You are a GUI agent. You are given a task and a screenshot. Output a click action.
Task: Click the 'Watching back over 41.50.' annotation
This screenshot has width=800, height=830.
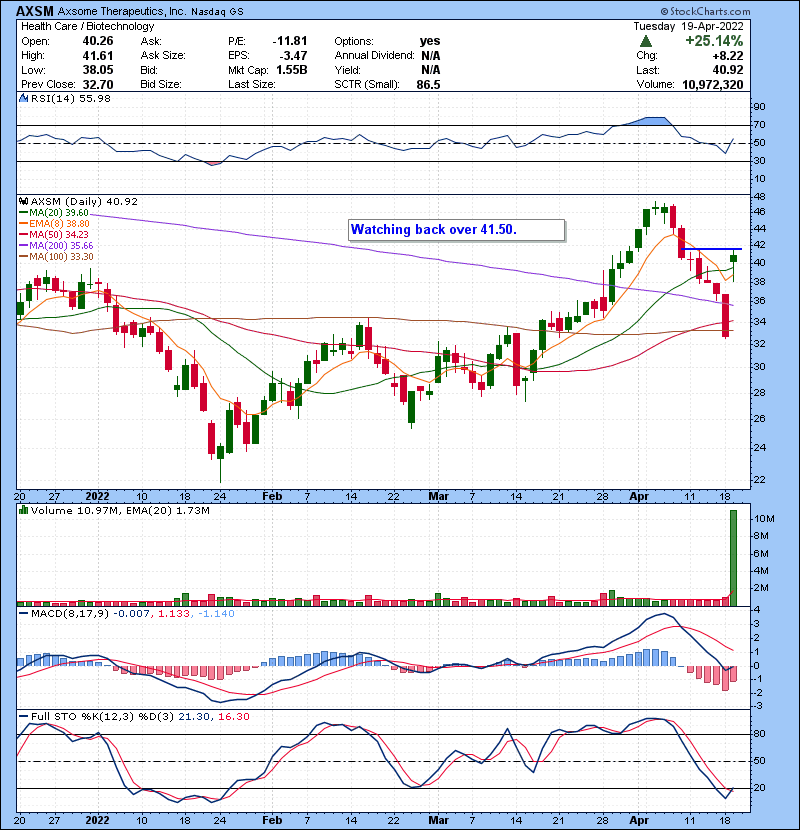(x=456, y=230)
